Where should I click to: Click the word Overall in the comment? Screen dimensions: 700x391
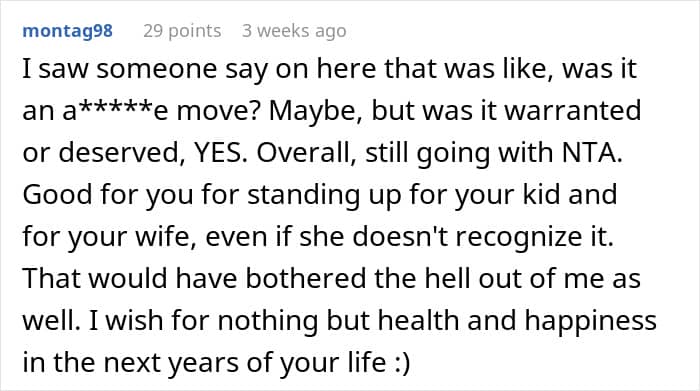306,153
